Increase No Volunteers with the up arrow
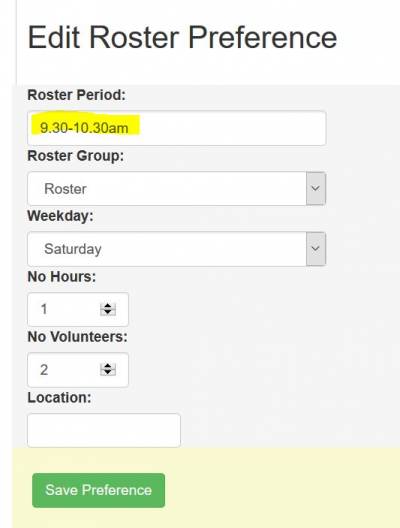The width and height of the screenshot is (400, 528). point(108,366)
